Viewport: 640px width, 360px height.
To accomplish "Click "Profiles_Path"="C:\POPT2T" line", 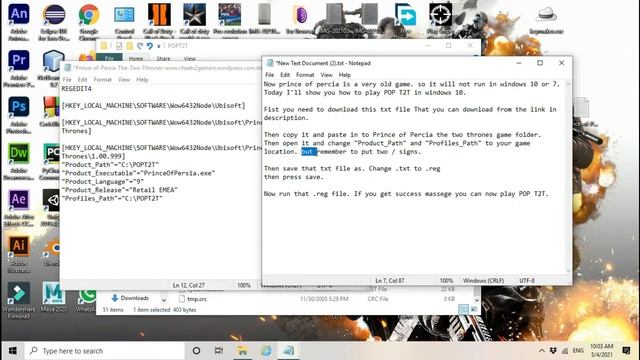I will click(112, 198).
